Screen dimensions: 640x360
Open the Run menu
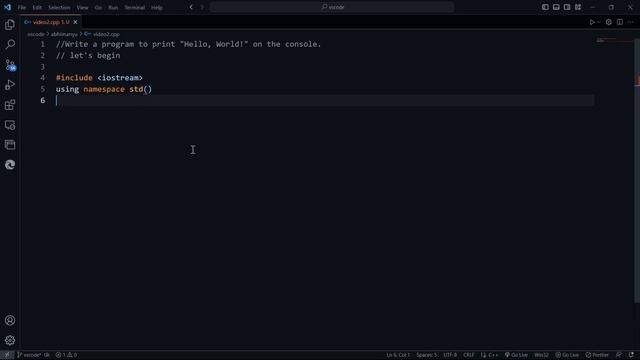[113, 7]
